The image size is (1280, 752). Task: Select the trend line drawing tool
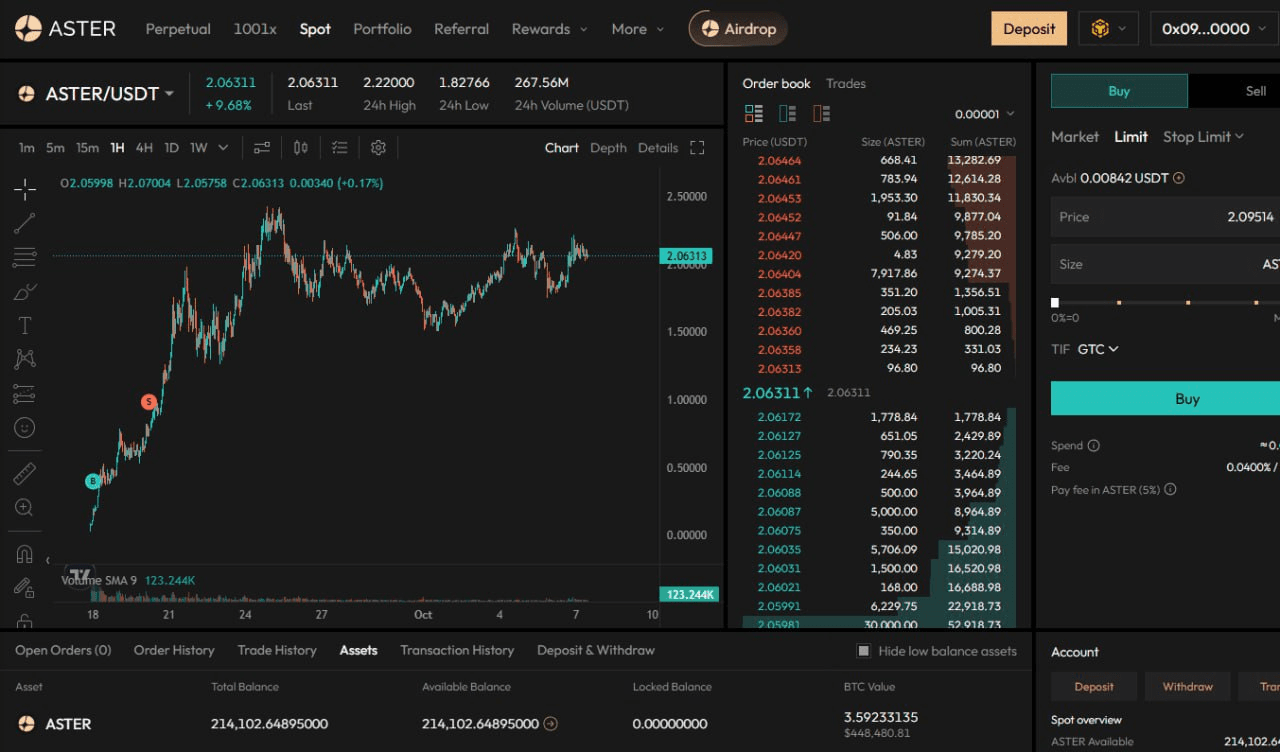click(25, 223)
